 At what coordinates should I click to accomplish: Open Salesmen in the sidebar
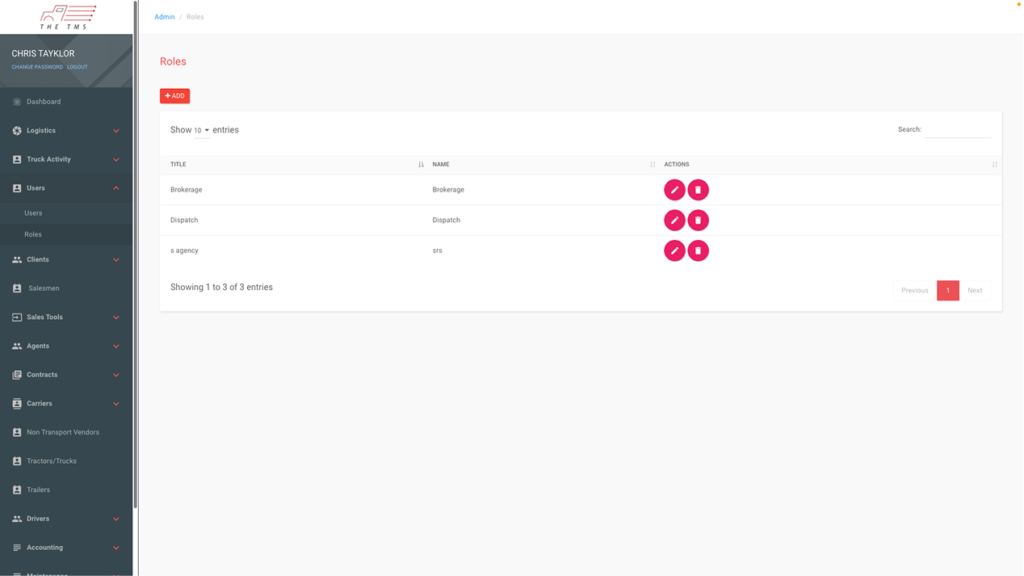[43, 288]
